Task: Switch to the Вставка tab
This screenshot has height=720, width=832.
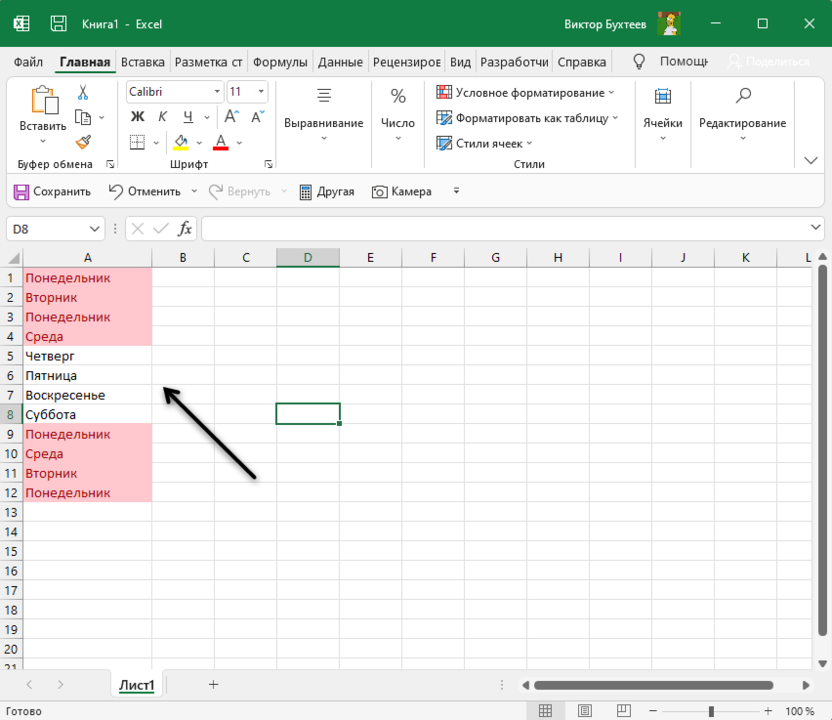Action: (143, 62)
